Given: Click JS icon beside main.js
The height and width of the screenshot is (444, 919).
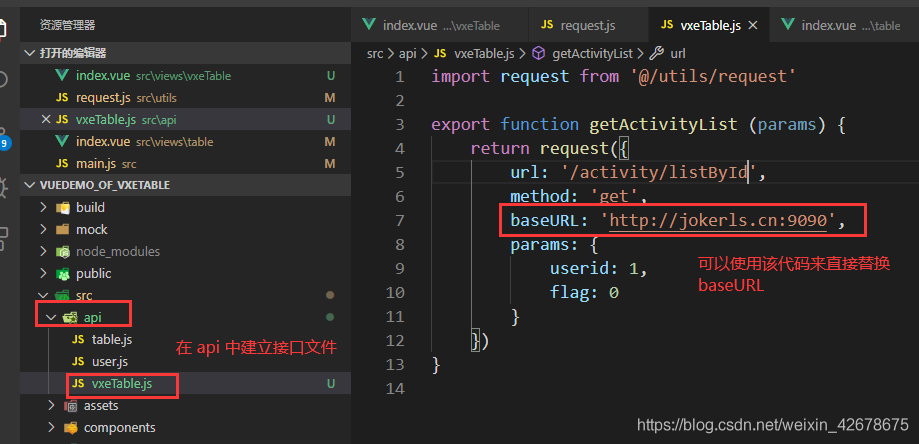Looking at the screenshot, I should click(x=62, y=163).
